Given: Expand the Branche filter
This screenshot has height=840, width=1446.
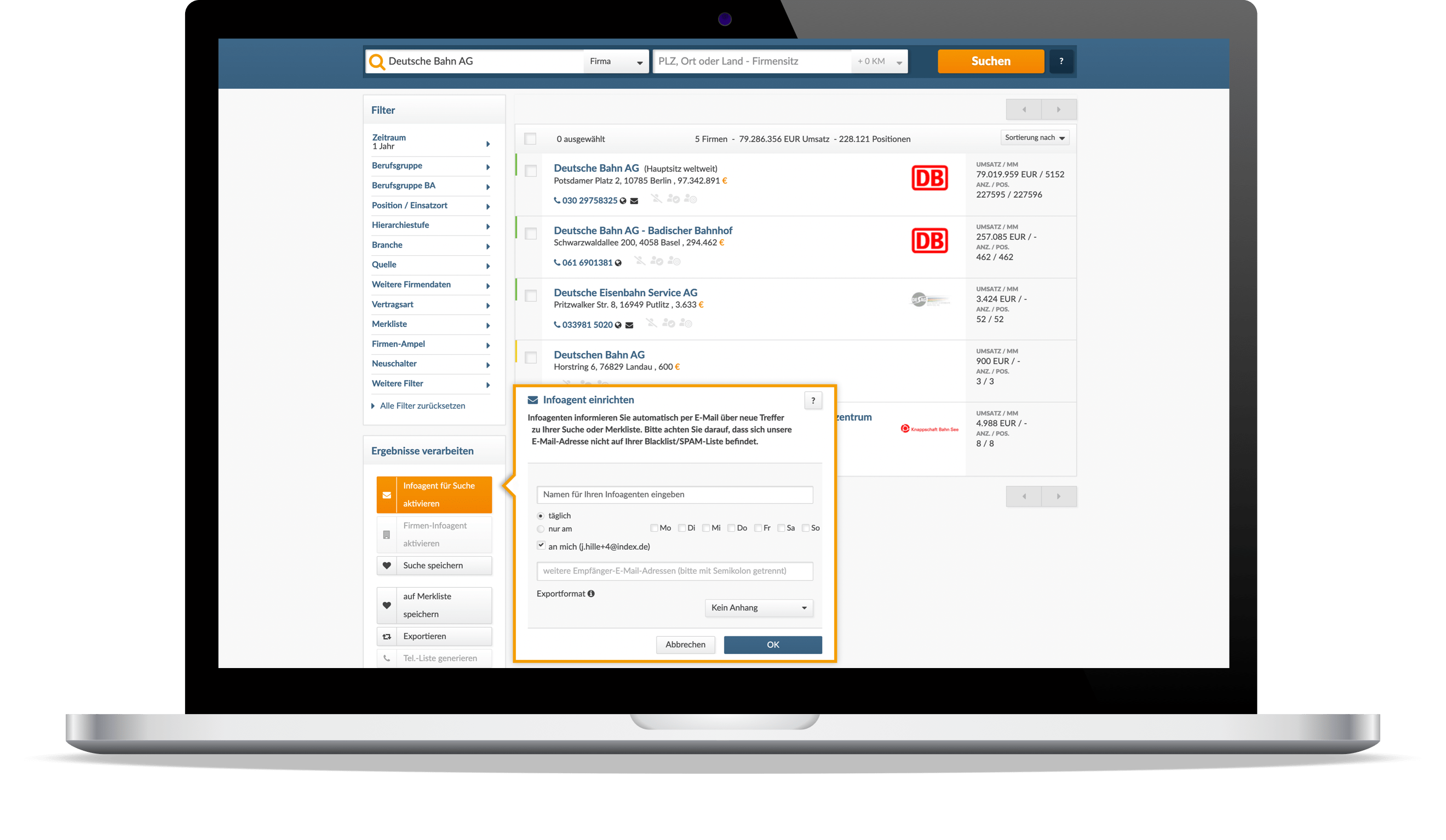Looking at the screenshot, I should point(387,245).
